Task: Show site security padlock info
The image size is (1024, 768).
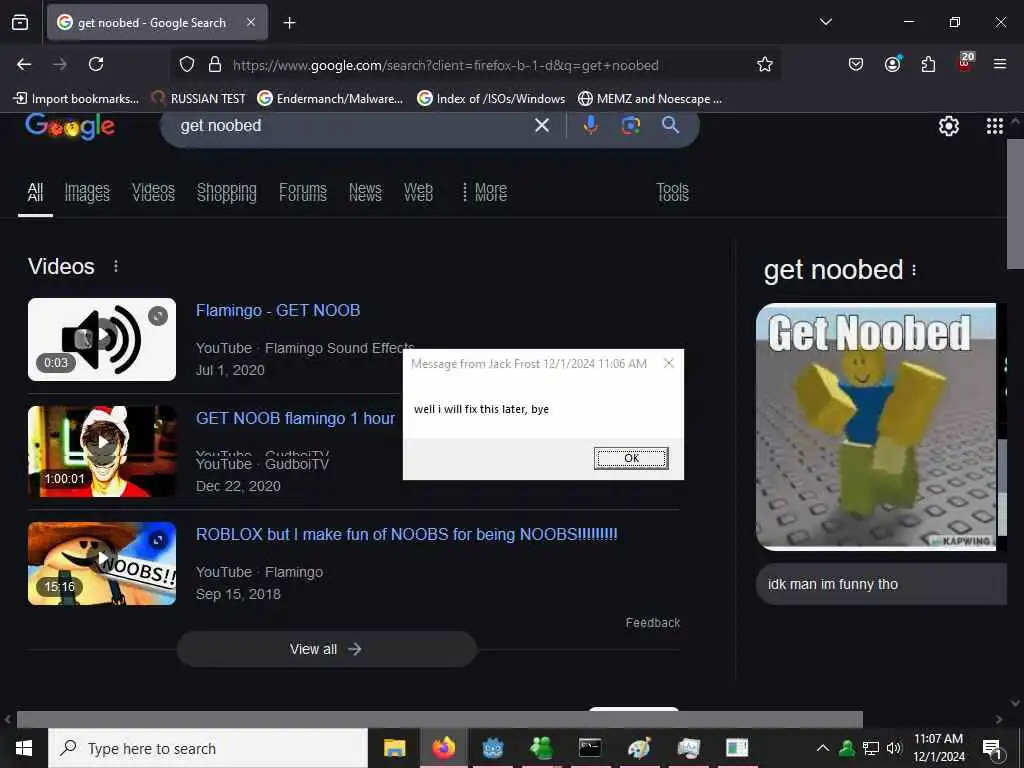Action: point(214,65)
